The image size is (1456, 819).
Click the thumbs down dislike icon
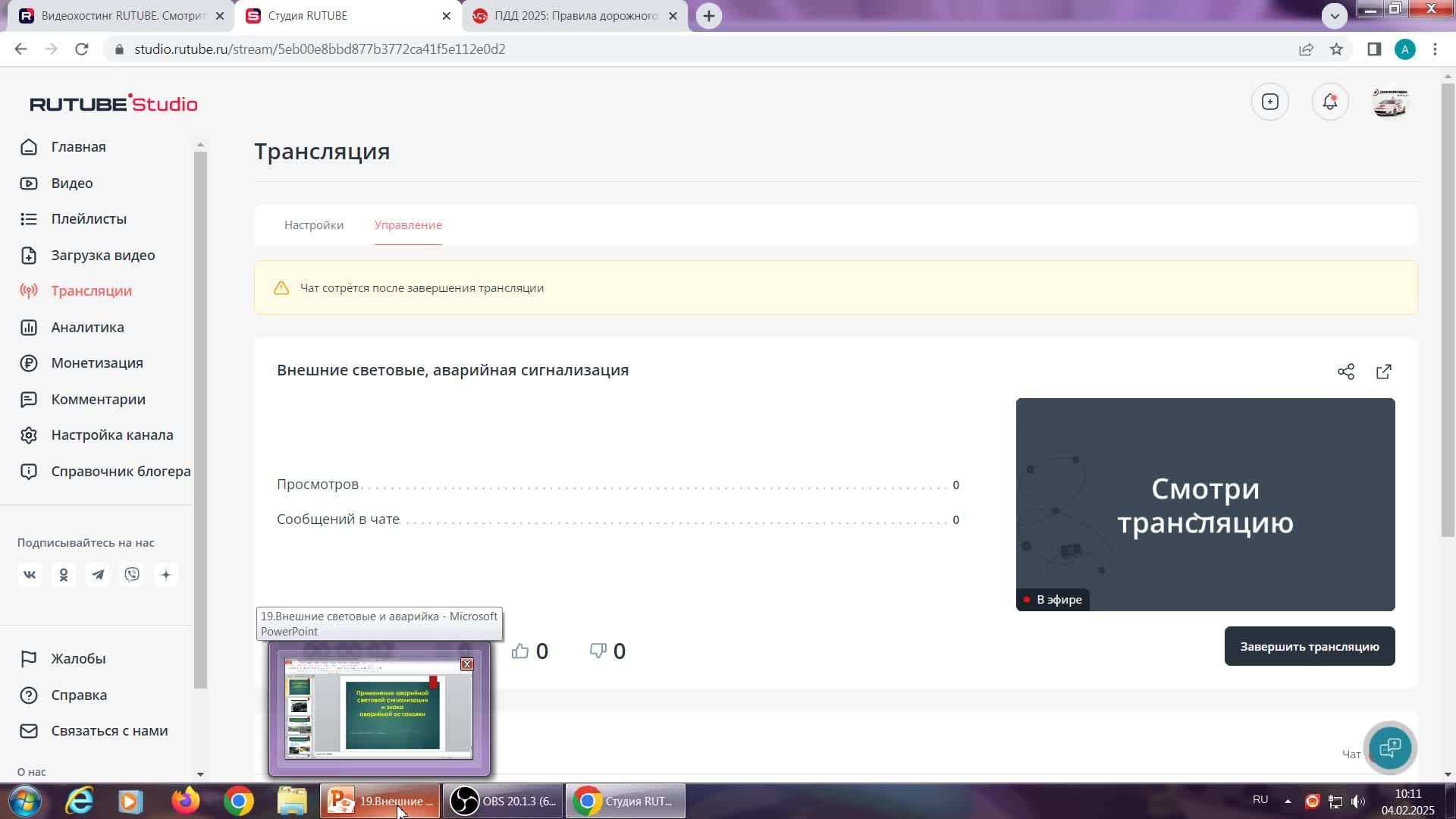point(598,651)
